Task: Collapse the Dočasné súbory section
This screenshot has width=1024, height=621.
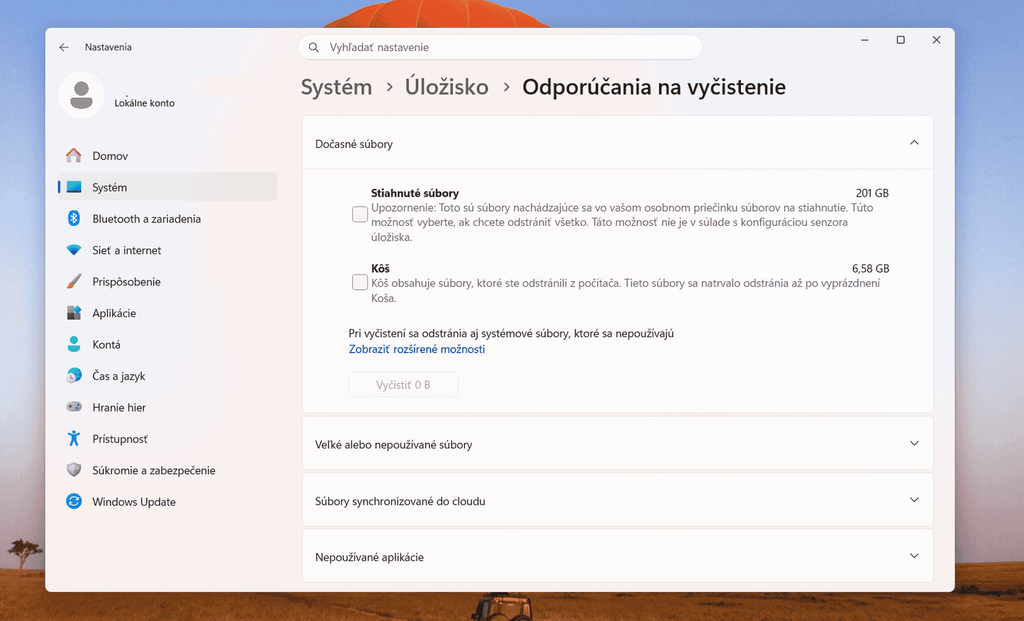Action: (x=914, y=143)
